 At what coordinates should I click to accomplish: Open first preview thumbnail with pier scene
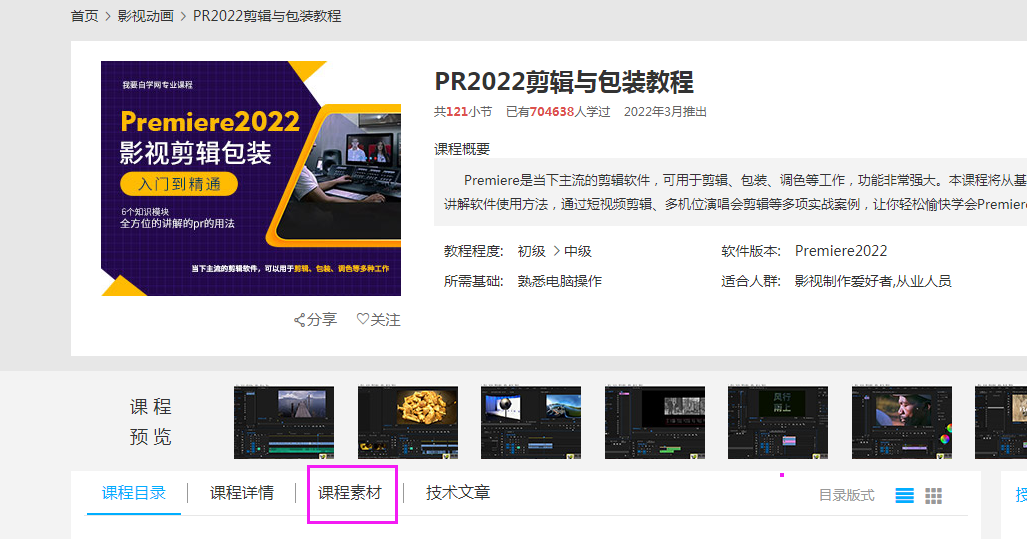(284, 422)
